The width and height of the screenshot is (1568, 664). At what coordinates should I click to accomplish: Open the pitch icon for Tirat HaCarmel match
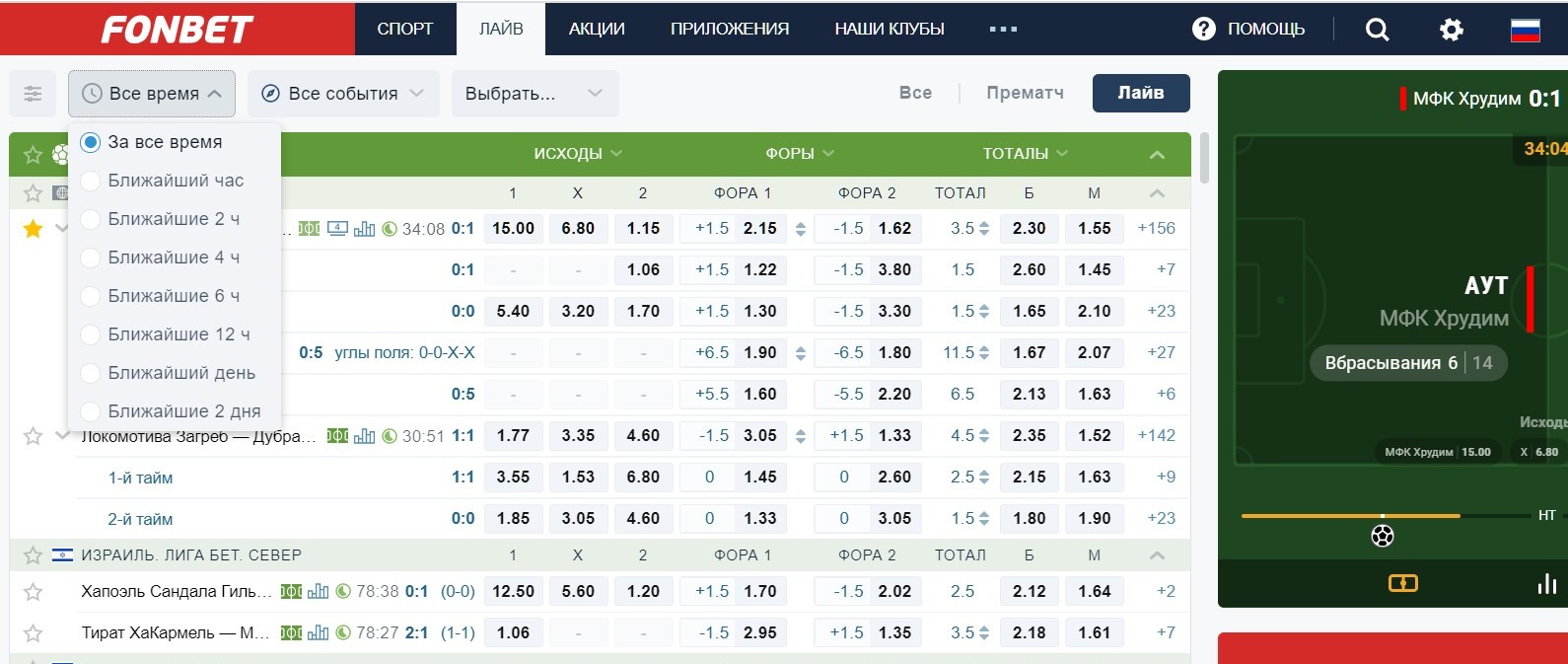291,633
